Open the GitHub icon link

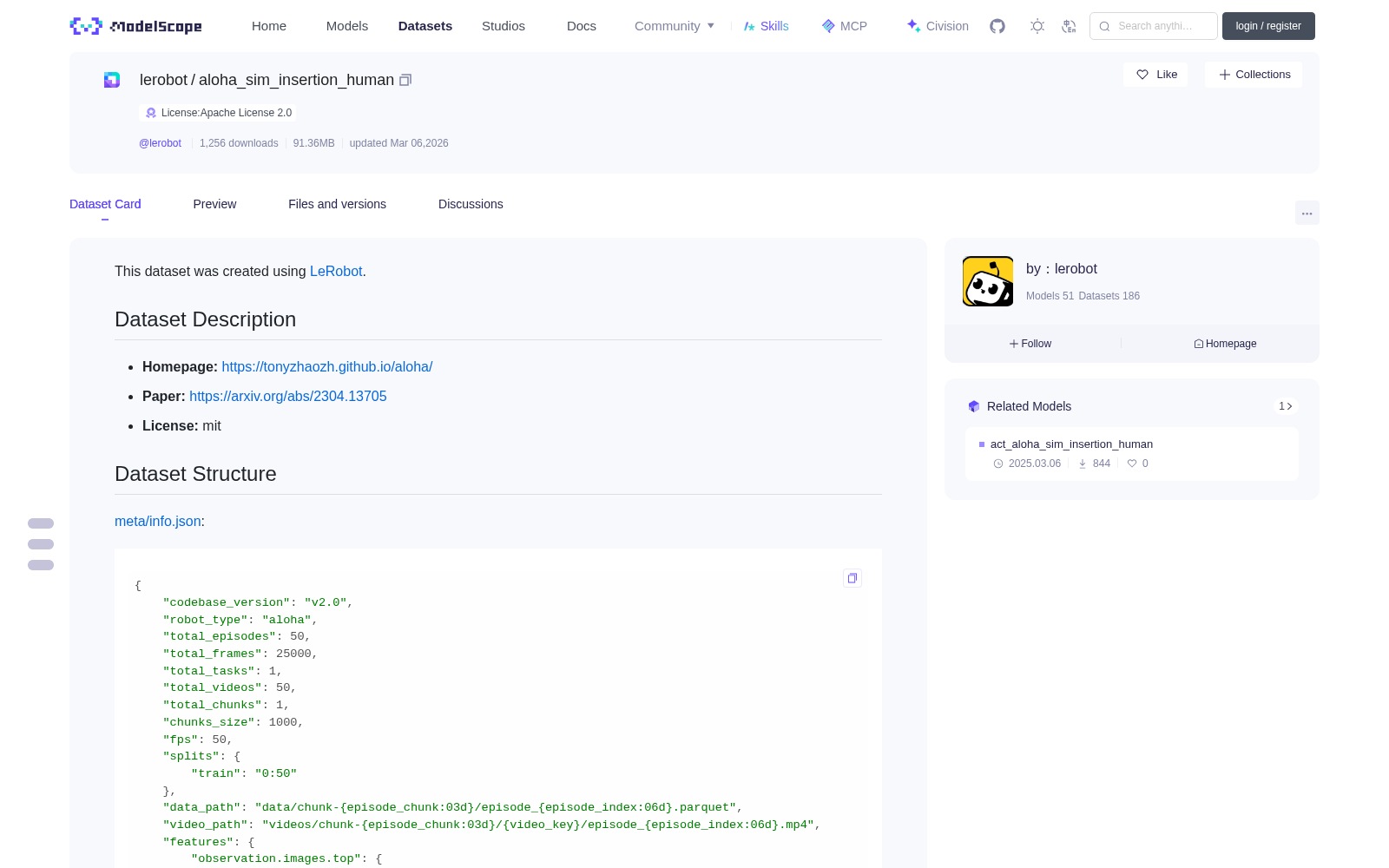click(x=997, y=26)
